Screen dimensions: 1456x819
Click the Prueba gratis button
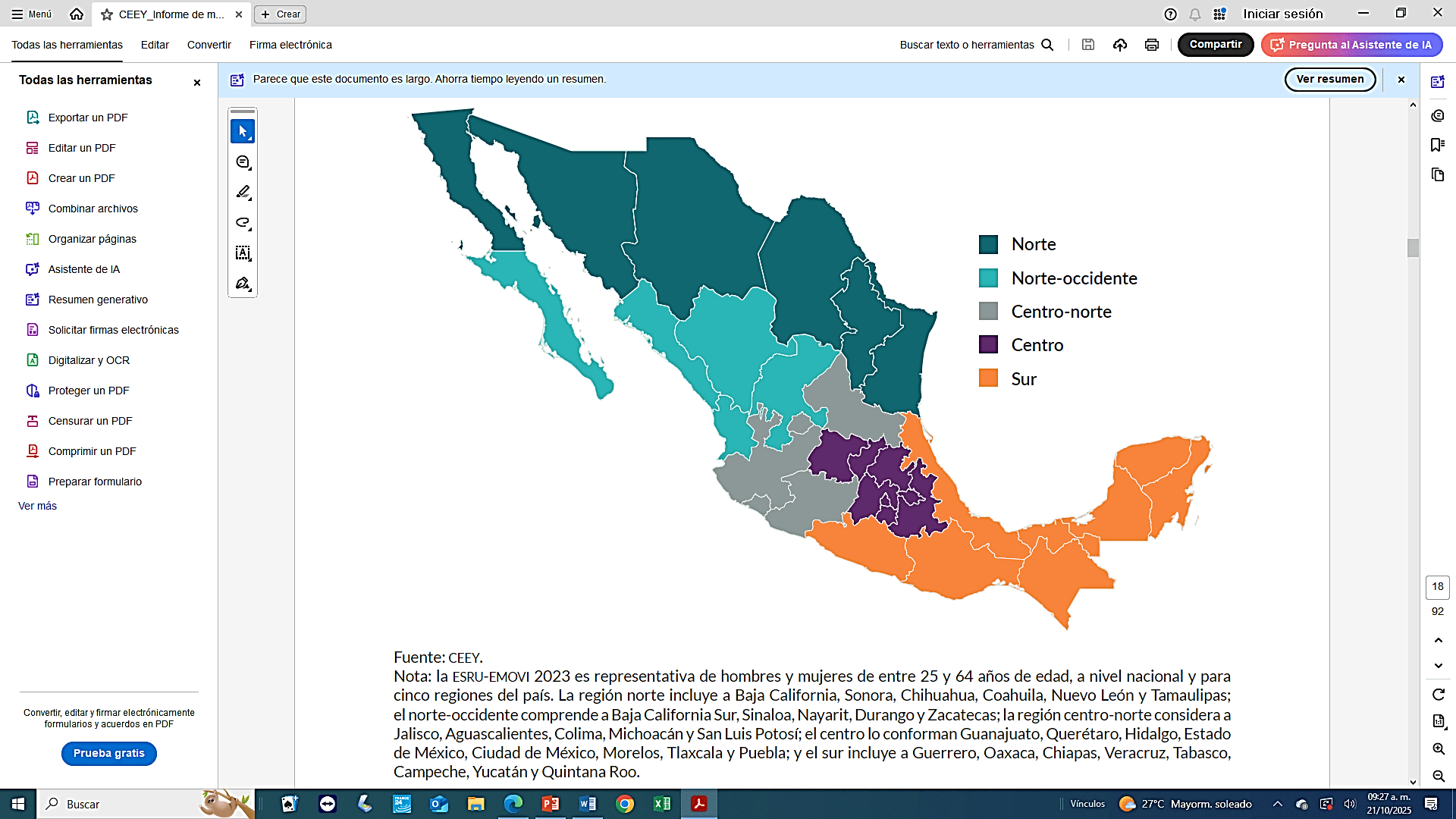[108, 753]
